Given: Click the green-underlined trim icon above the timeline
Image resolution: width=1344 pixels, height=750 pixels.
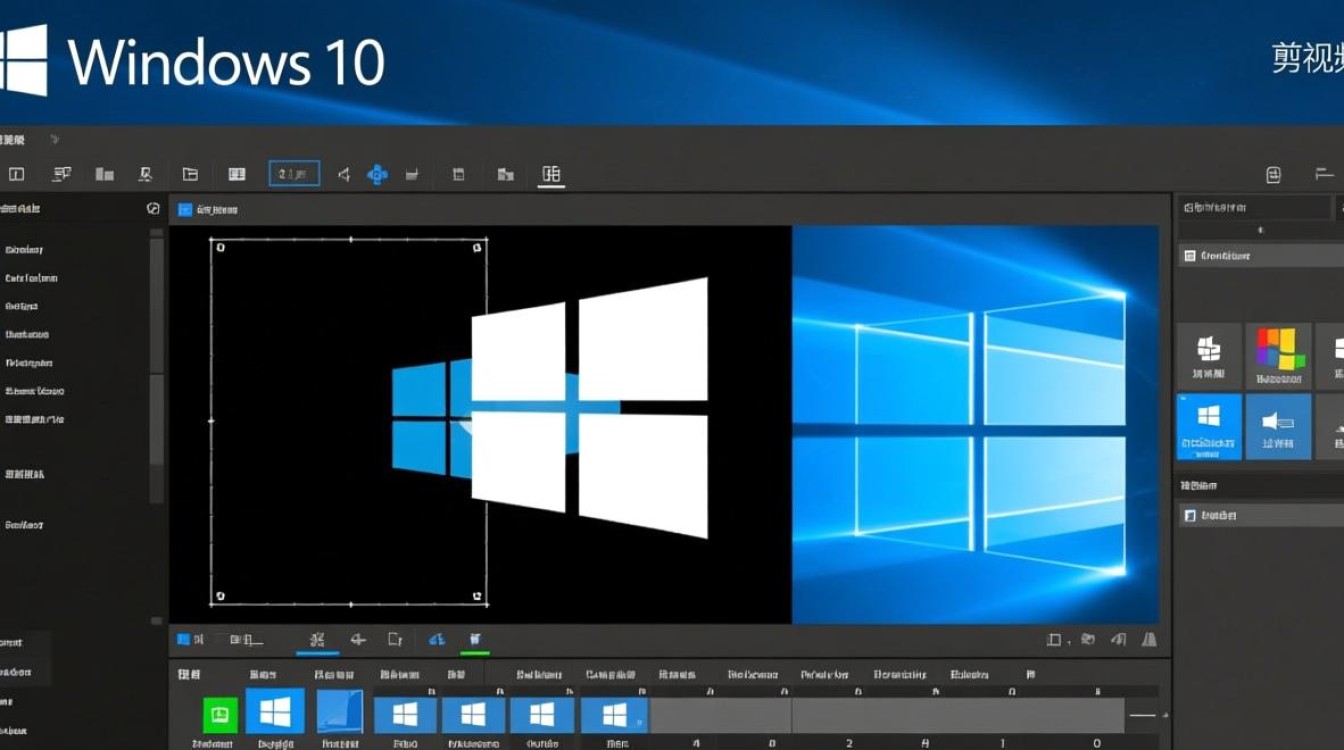Looking at the screenshot, I should [476, 639].
